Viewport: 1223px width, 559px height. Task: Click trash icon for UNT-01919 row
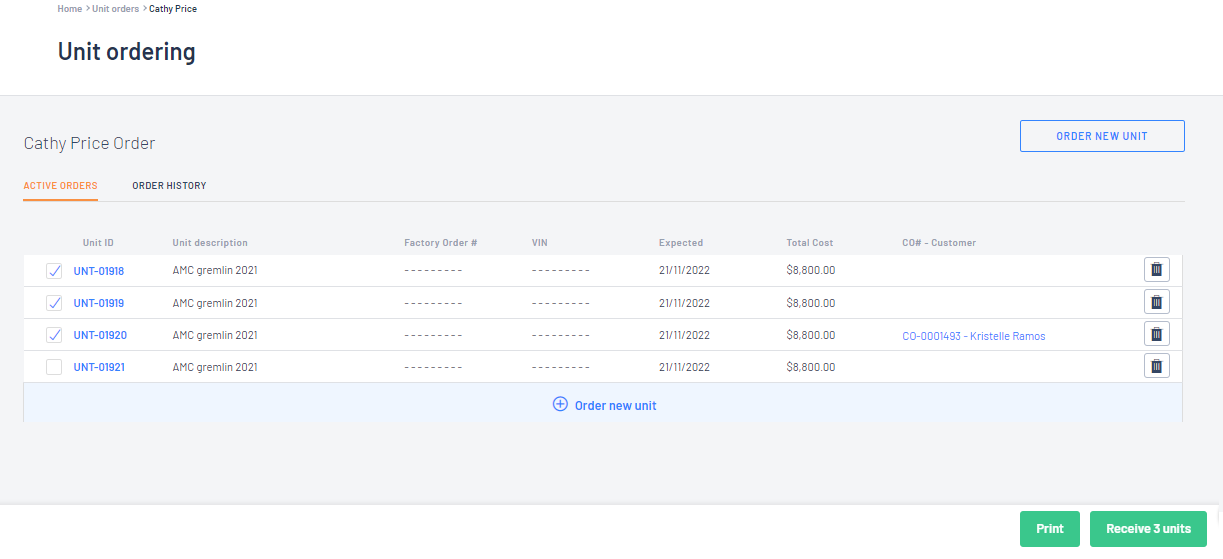[x=1157, y=302]
